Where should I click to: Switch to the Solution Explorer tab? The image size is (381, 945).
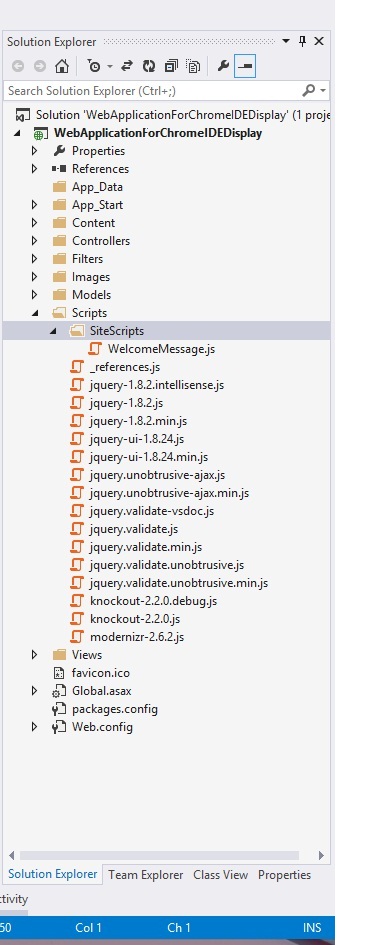pyautogui.click(x=52, y=874)
